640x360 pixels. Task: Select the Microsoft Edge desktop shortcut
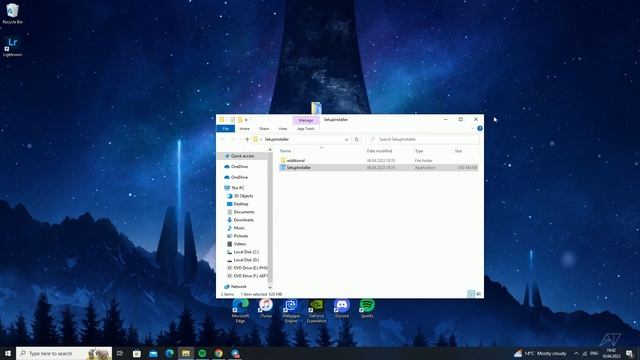pyautogui.click(x=240, y=311)
